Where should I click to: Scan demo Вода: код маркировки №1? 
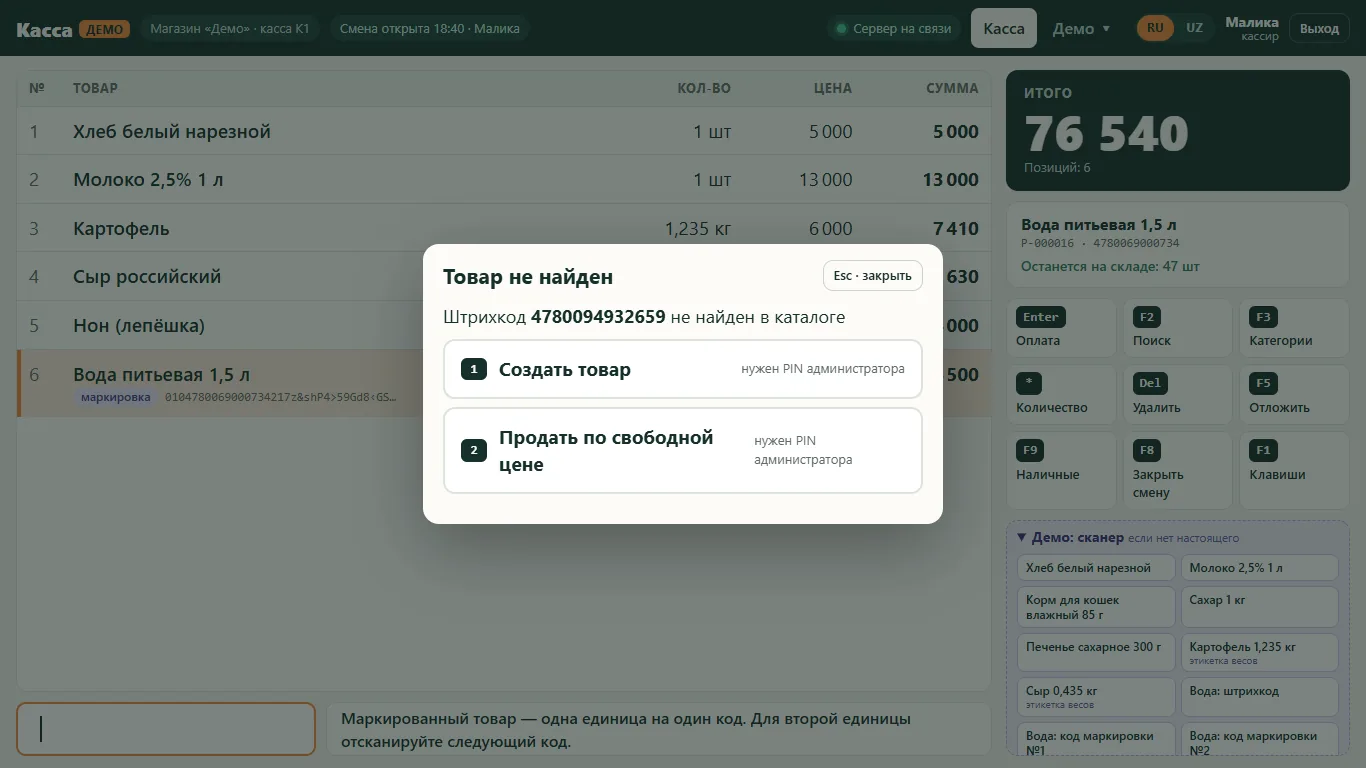[x=1096, y=739]
